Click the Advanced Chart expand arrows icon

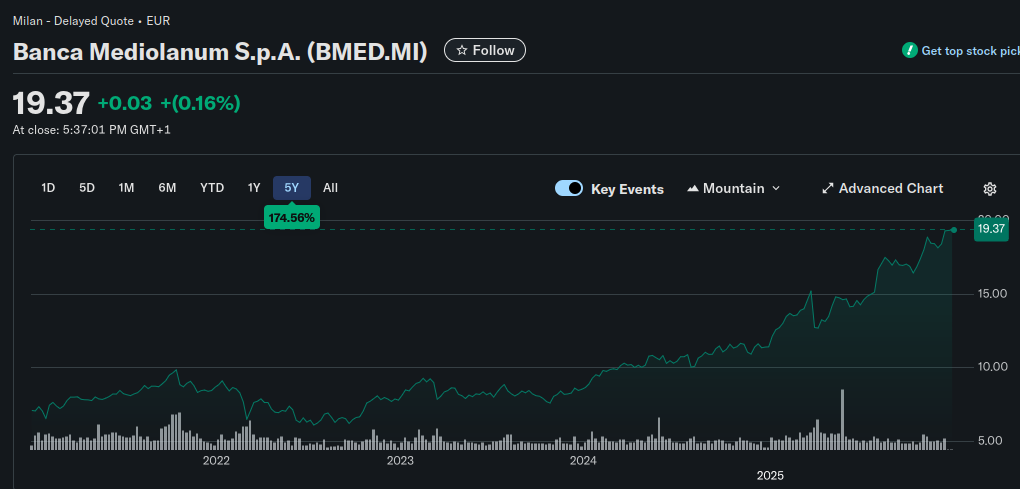point(827,188)
